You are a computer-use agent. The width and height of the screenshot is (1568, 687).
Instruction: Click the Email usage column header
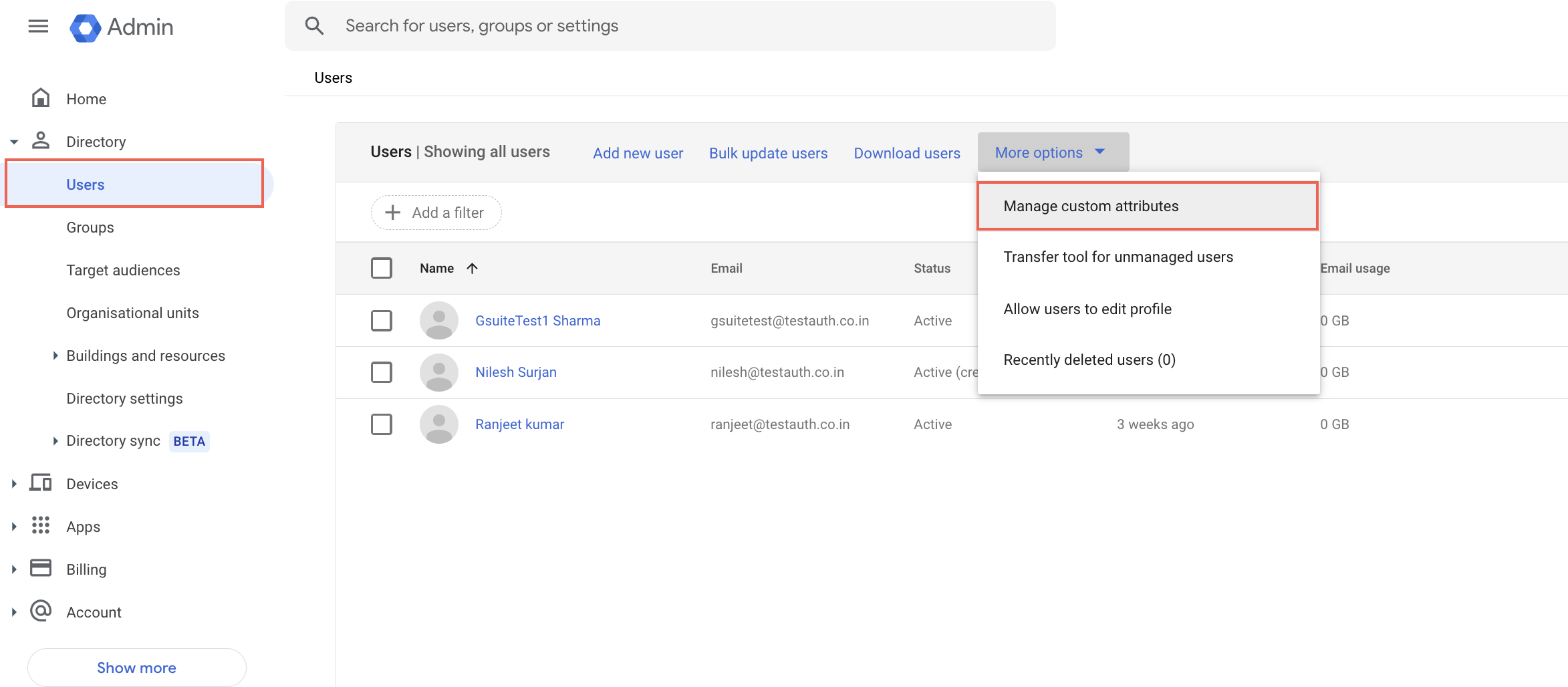point(1355,268)
